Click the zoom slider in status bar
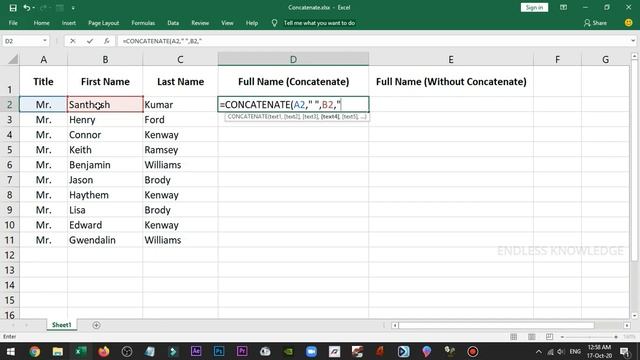 (x=589, y=337)
